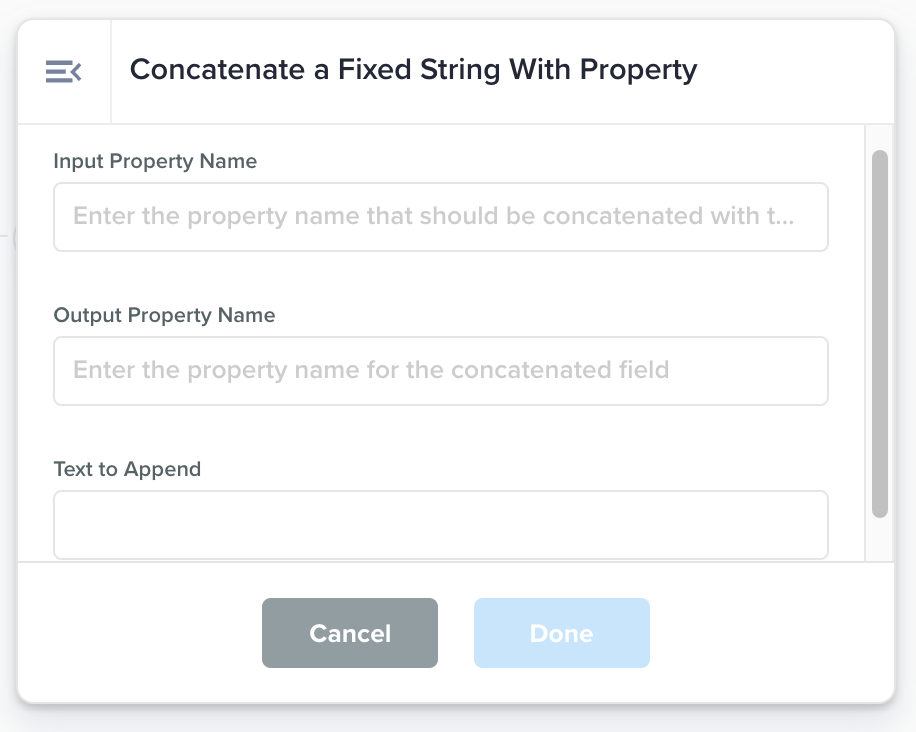Click the dialog title 'Concatenate a Fixed String With Property'
The height and width of the screenshot is (732, 916).
point(413,70)
